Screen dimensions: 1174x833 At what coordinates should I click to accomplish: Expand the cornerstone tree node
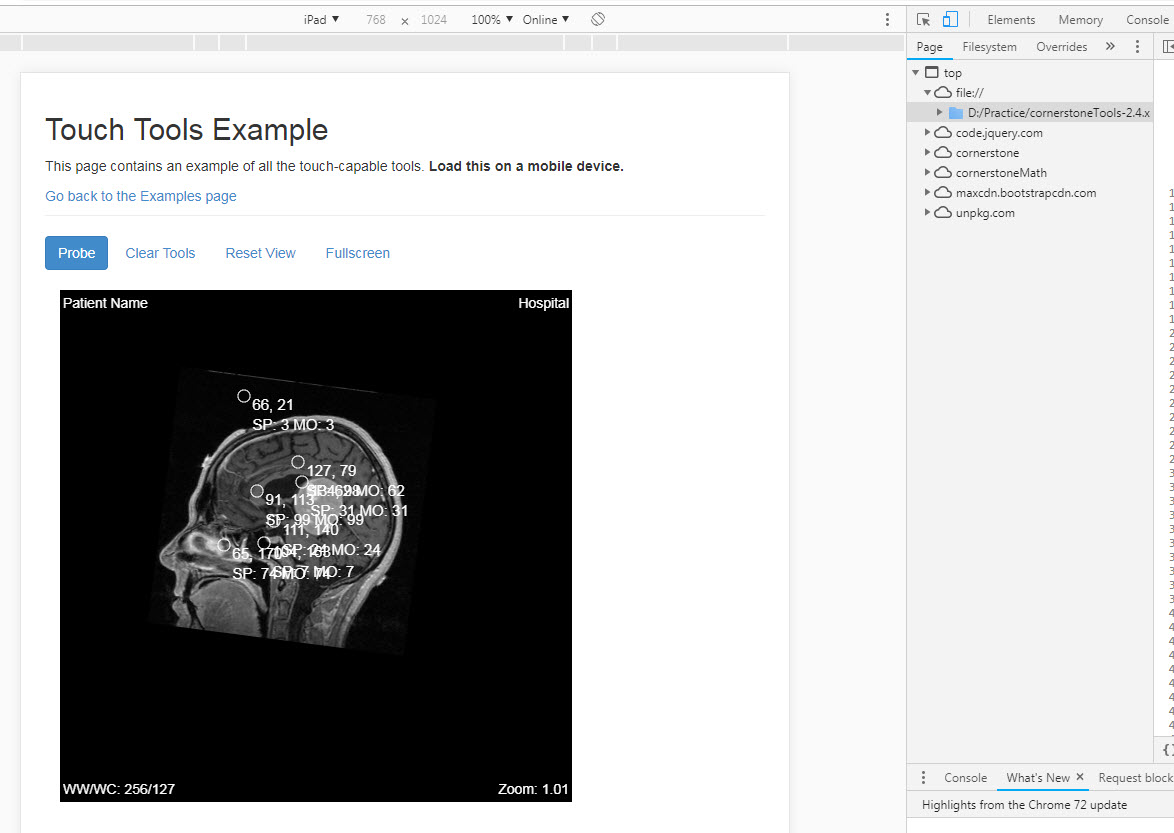927,152
